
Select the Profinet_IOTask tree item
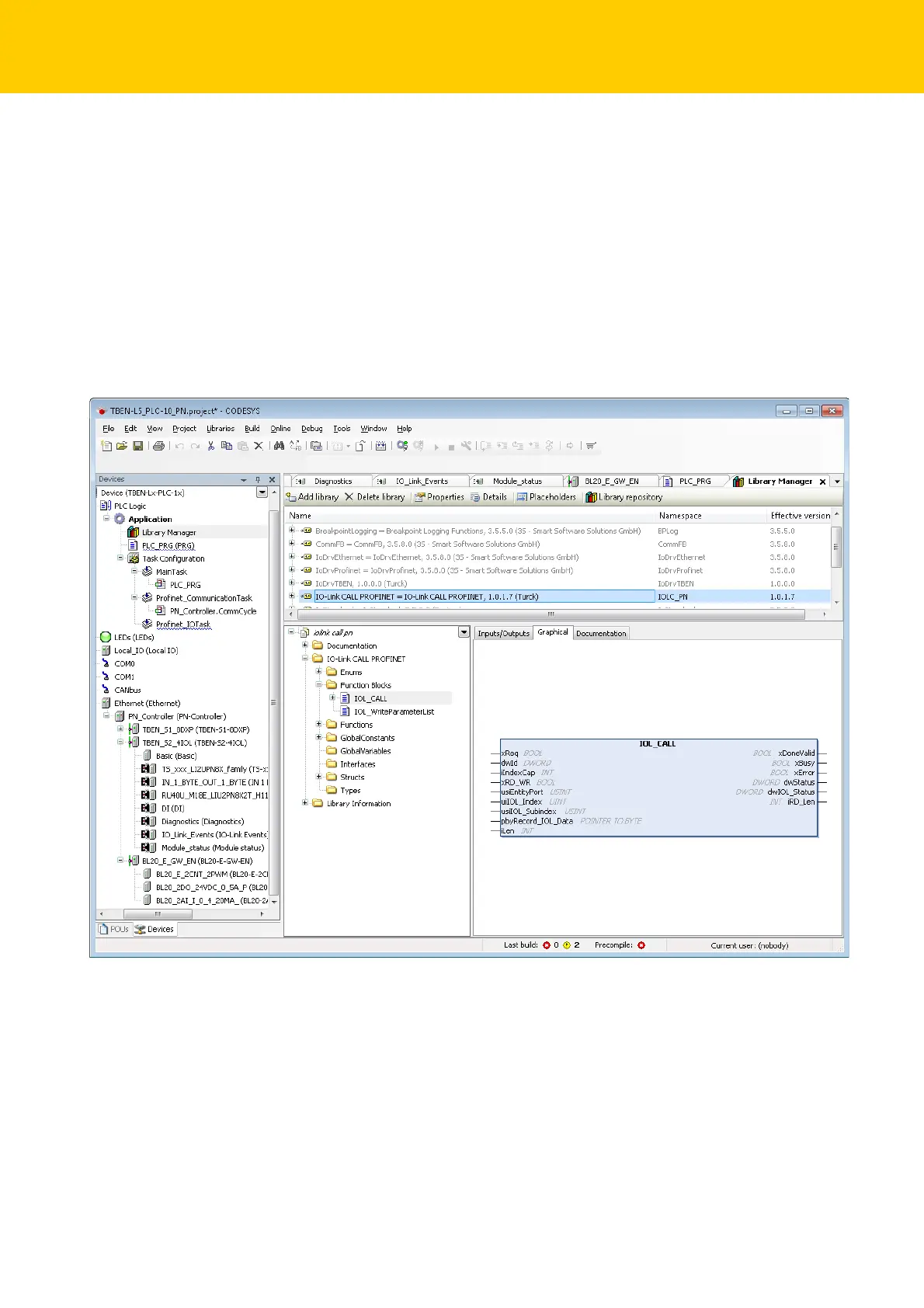182,624
